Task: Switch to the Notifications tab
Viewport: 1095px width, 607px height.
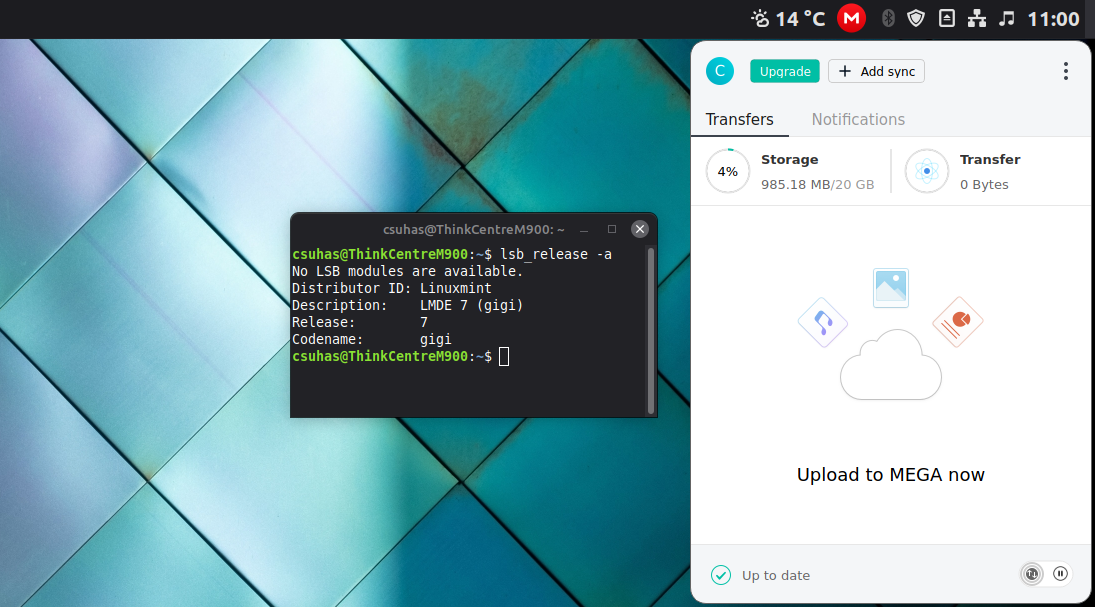Action: (858, 119)
